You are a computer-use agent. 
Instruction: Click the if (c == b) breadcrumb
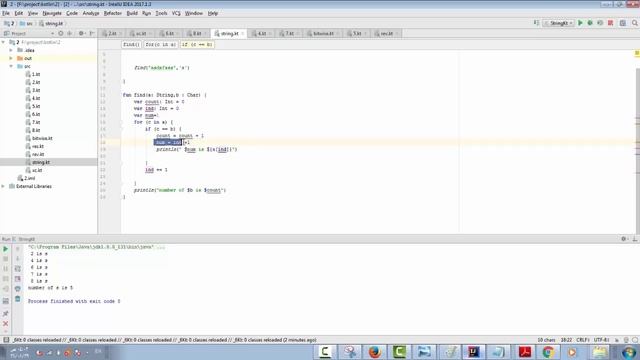(x=197, y=44)
